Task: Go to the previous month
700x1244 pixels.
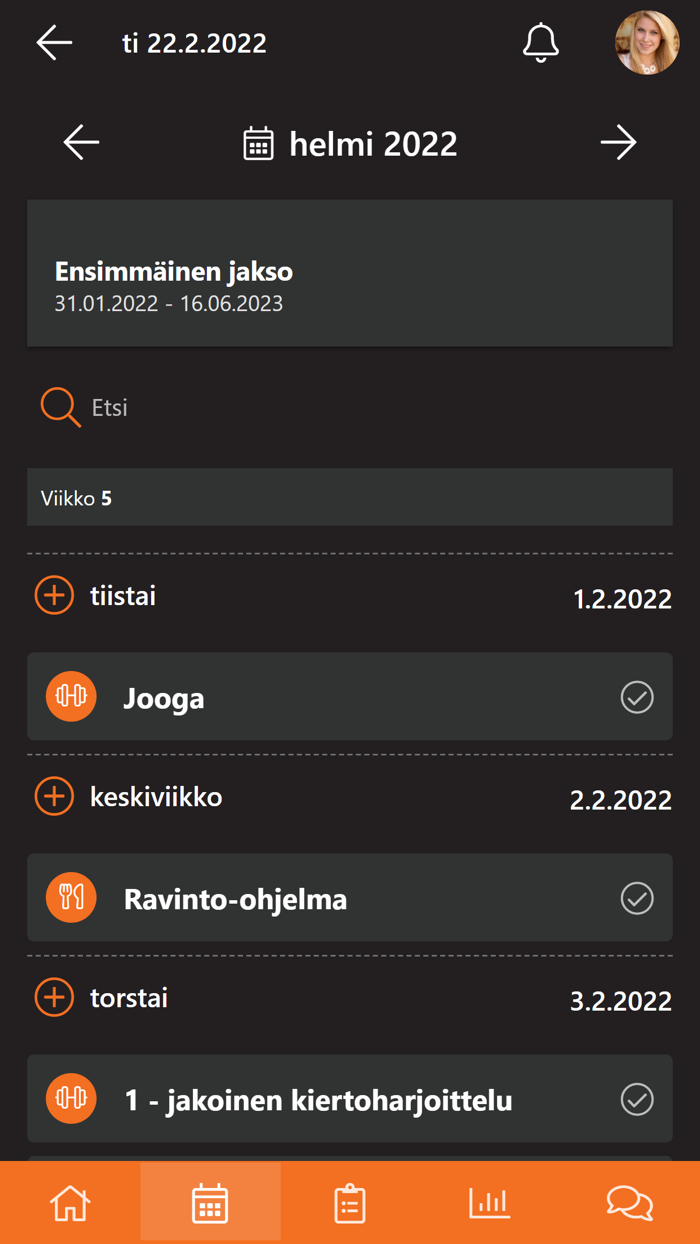Action: click(x=81, y=143)
